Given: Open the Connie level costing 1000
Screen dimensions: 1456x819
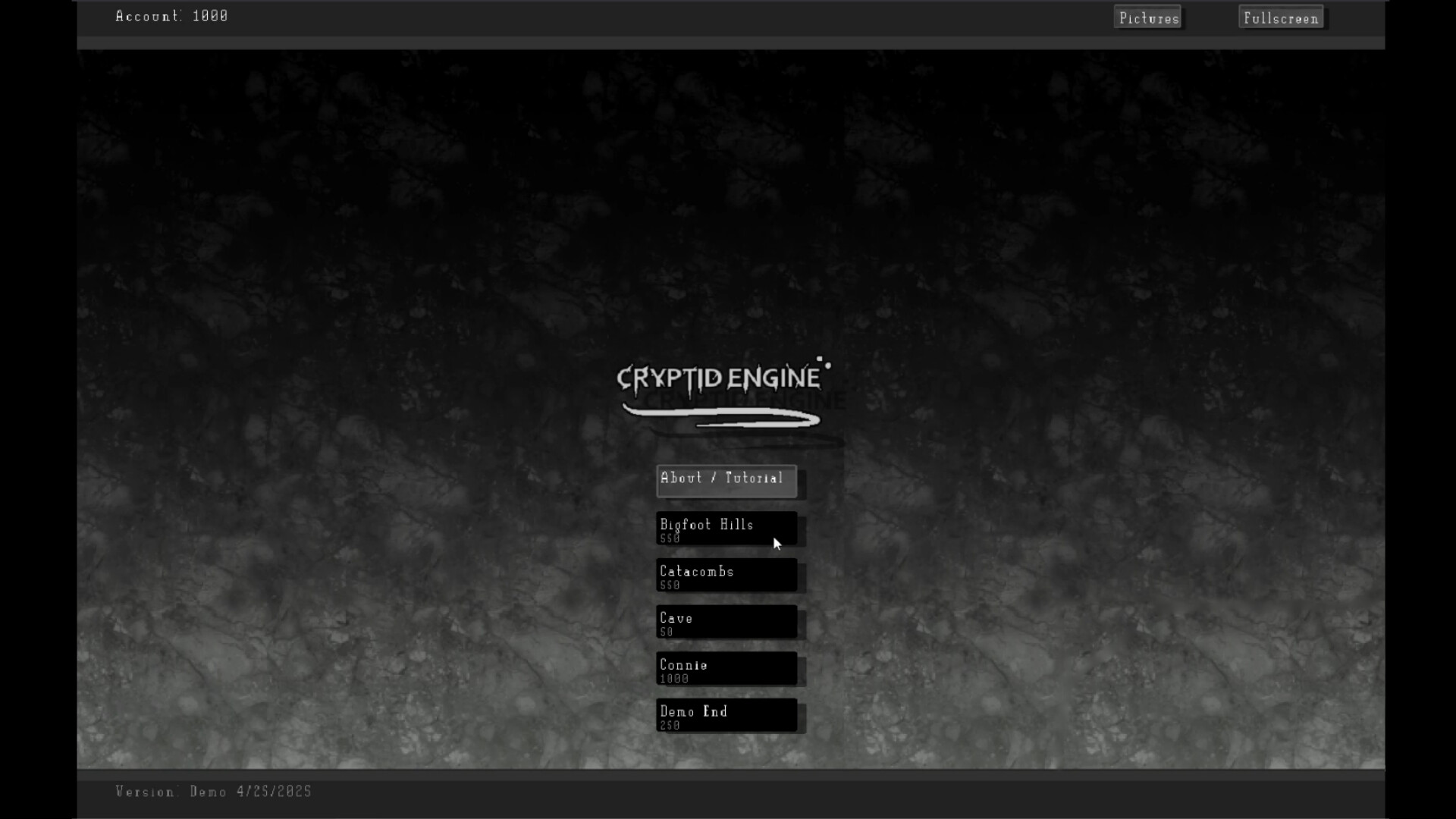Looking at the screenshot, I should (725, 670).
